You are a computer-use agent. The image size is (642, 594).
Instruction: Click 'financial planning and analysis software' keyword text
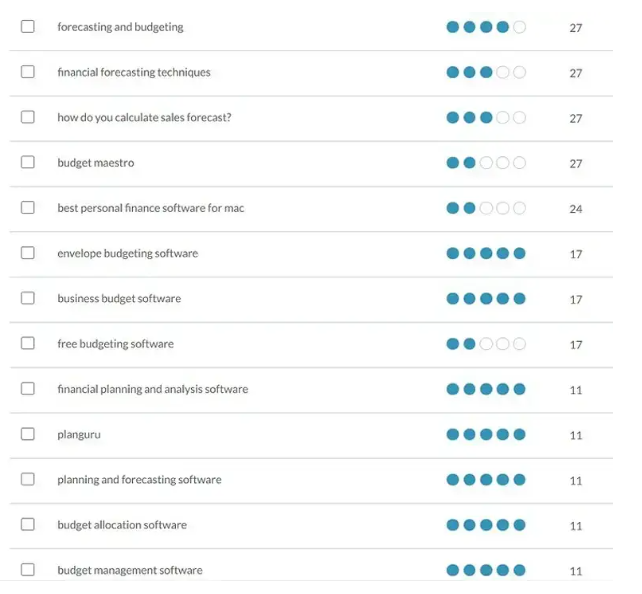[x=152, y=389]
